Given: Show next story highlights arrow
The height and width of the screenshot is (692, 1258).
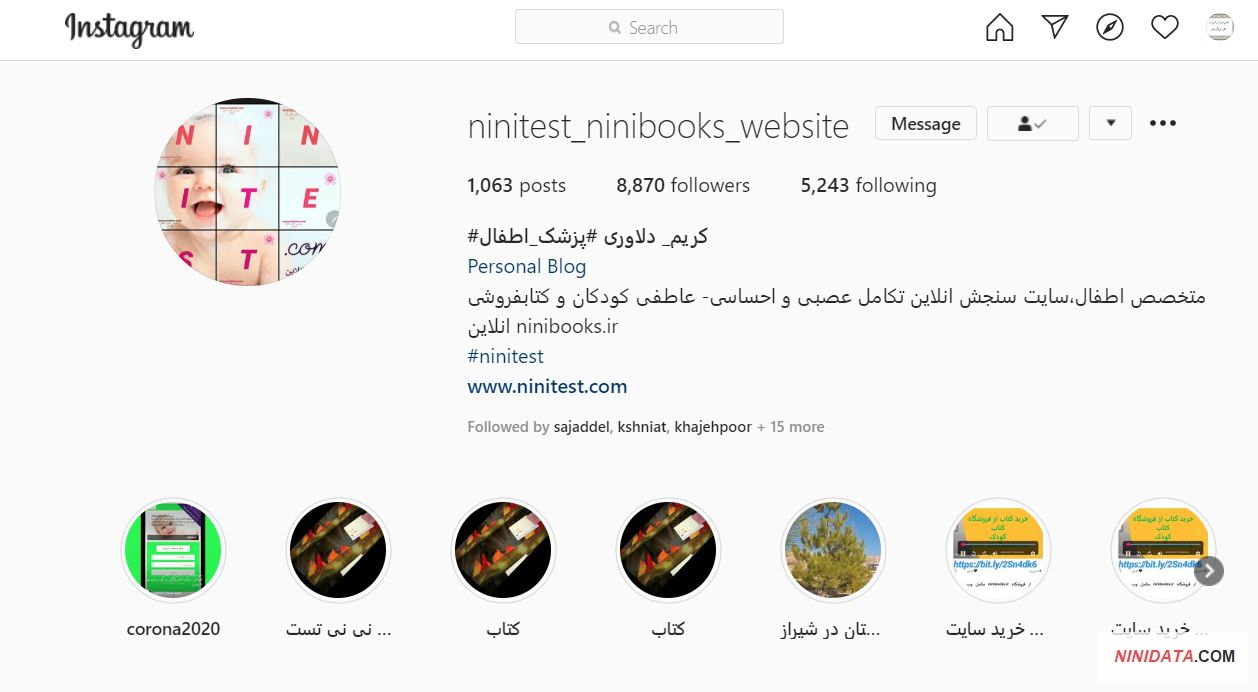Looking at the screenshot, I should [1209, 571].
